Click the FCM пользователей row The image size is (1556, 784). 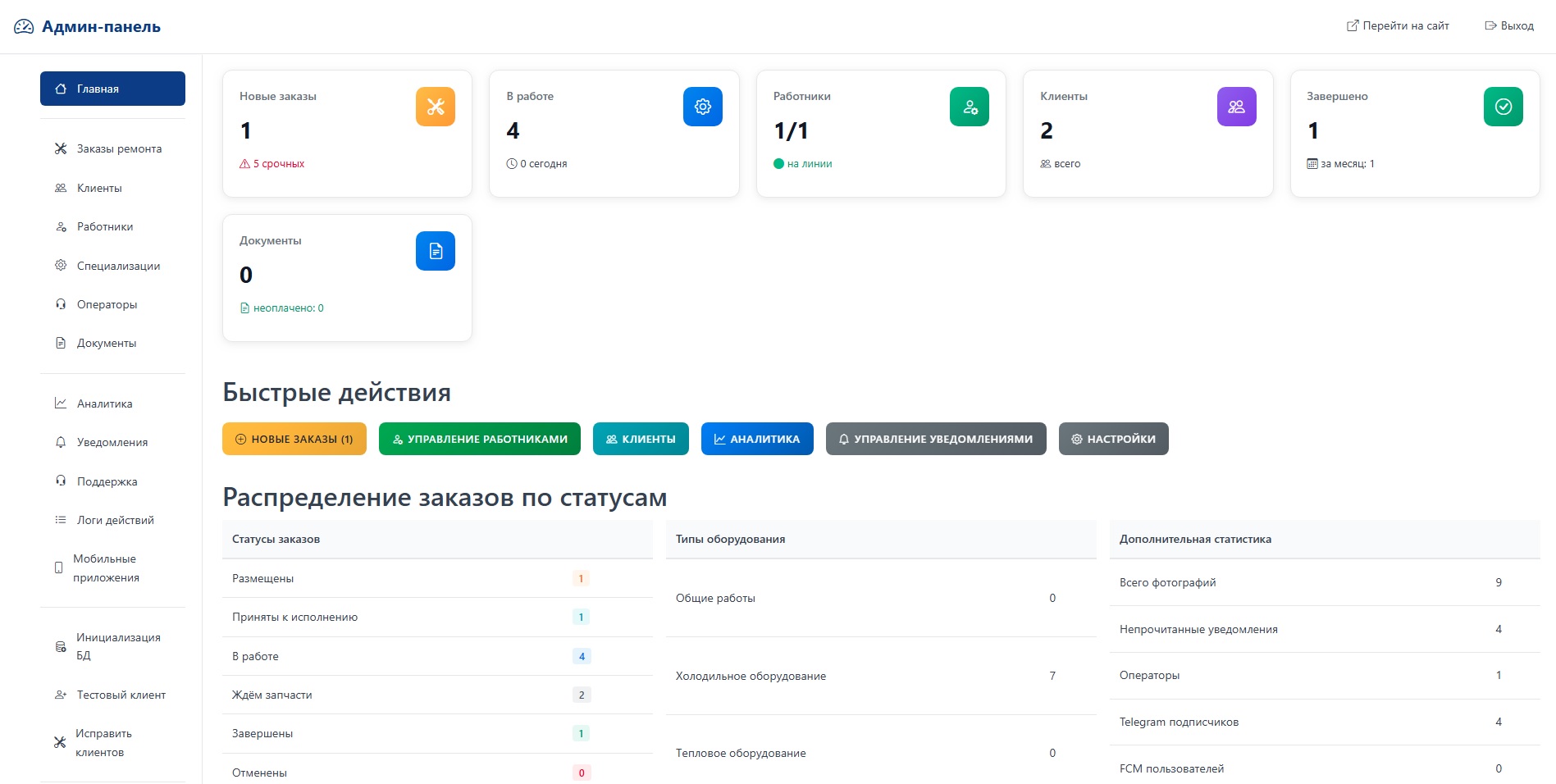pyautogui.click(x=1325, y=765)
